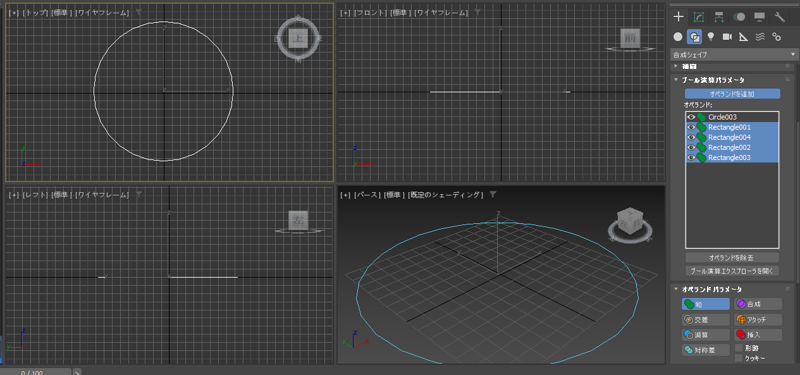Switch to the Modify panel tab
The image size is (800, 375).
[698, 17]
